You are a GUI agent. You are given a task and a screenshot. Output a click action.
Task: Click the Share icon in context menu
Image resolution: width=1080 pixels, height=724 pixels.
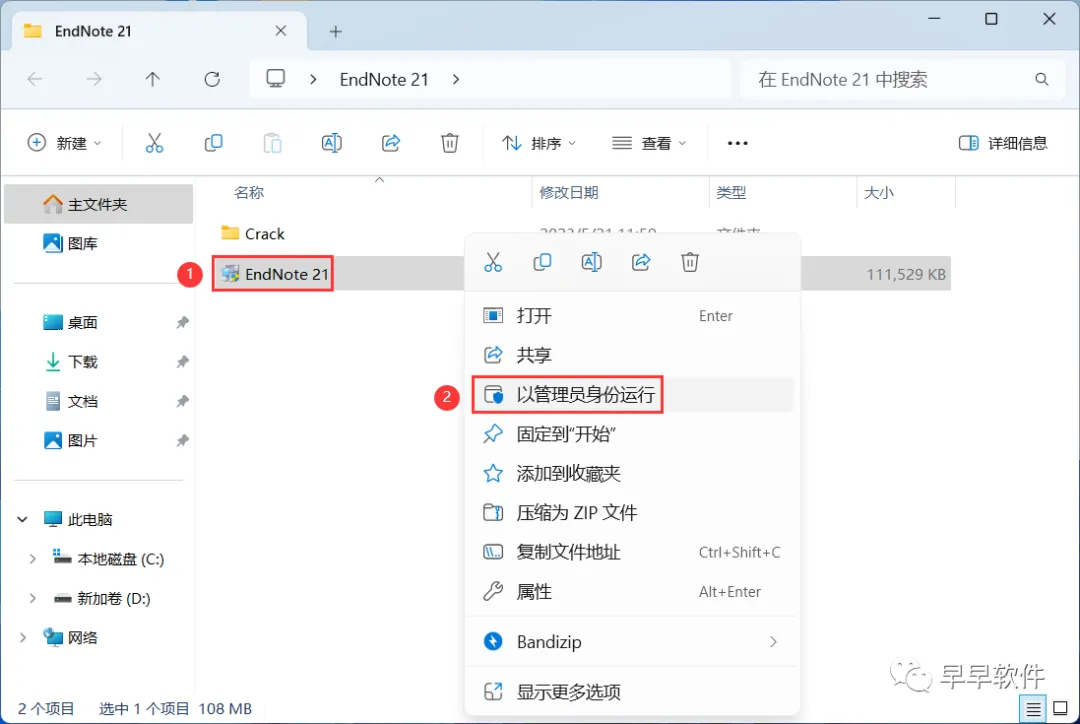[641, 262]
